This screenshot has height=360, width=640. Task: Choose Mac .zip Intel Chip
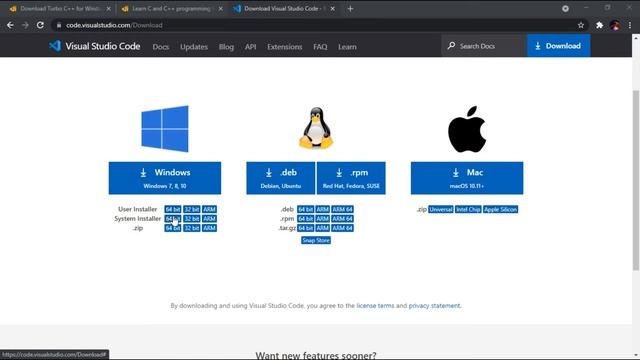click(x=468, y=209)
